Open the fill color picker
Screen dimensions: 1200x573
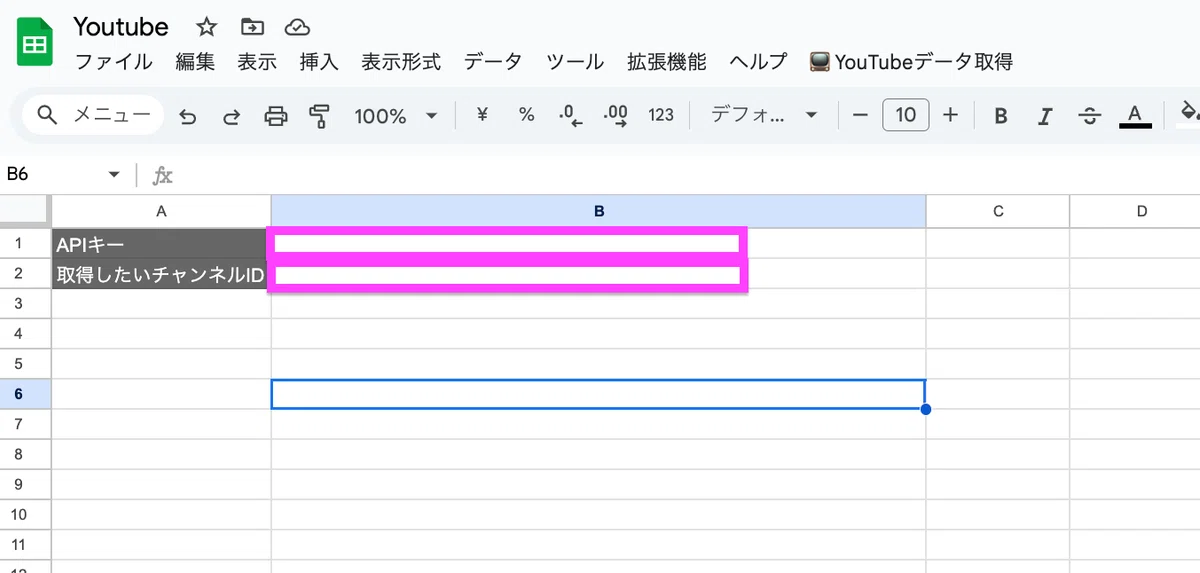point(1188,112)
